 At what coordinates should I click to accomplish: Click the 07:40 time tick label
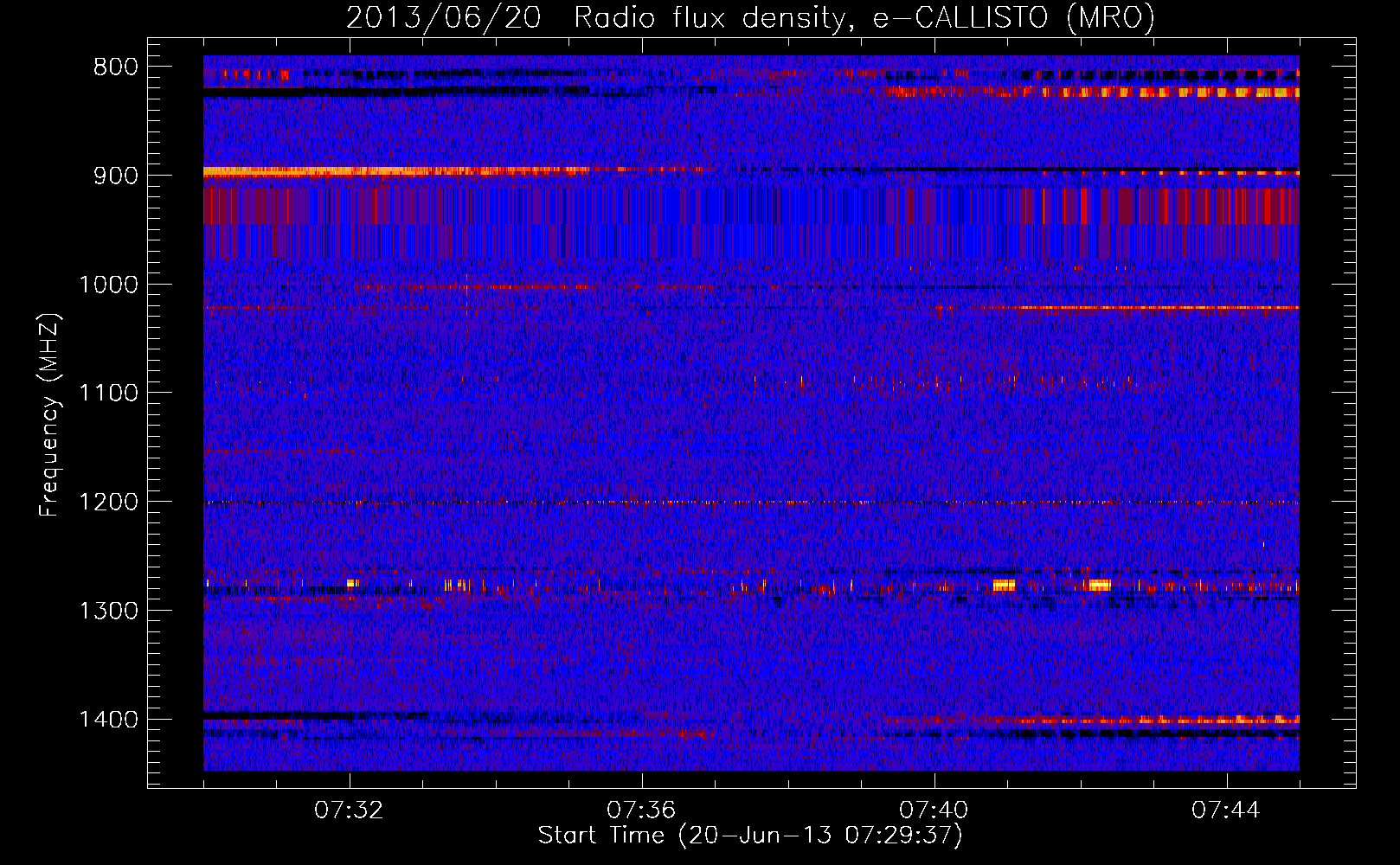pos(934,811)
